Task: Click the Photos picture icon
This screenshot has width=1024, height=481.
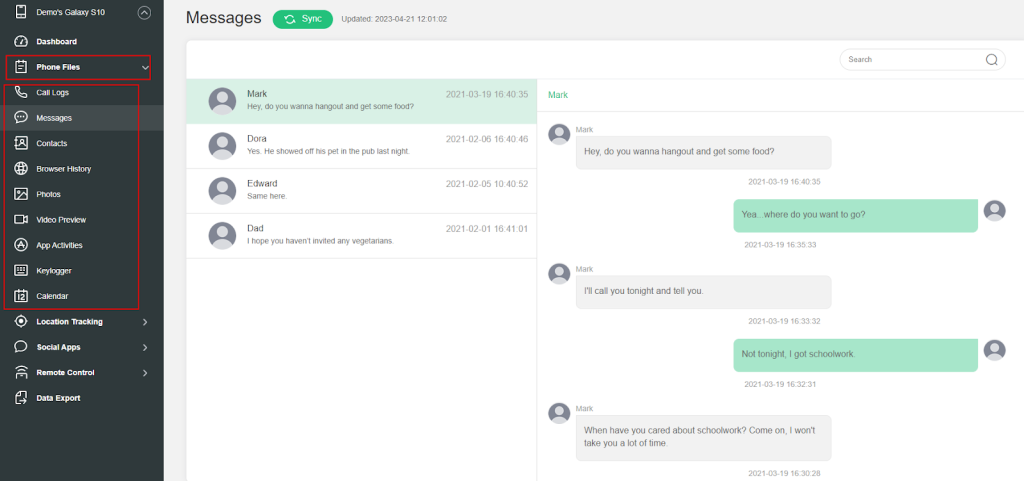Action: (x=21, y=194)
